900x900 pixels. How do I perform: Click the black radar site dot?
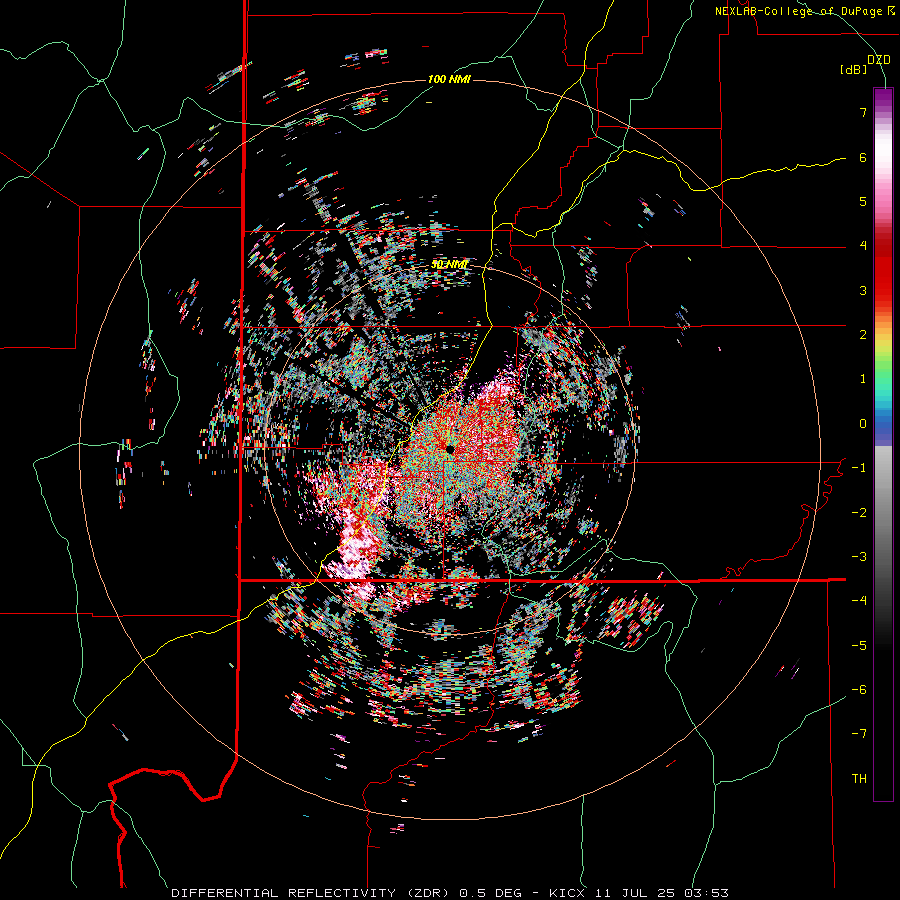pos(450,449)
